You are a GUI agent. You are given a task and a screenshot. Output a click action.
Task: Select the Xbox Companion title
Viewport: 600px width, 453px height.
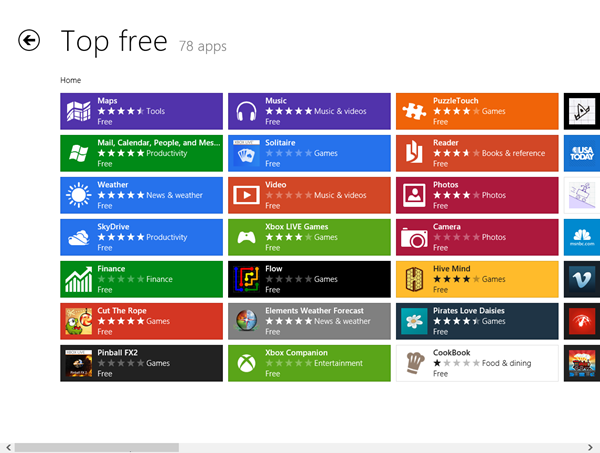pyautogui.click(x=296, y=353)
